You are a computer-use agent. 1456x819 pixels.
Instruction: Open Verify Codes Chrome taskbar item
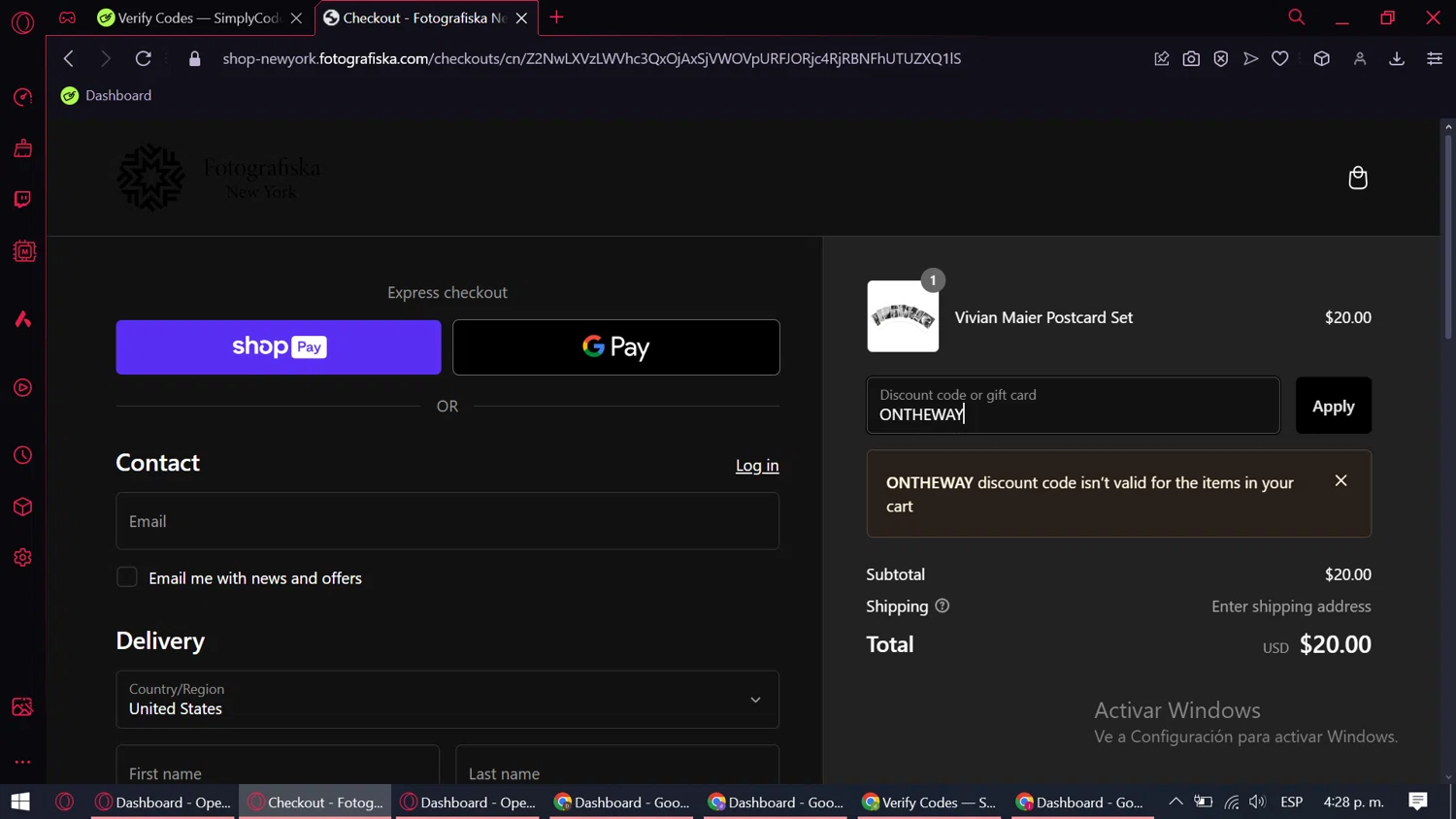(929, 802)
